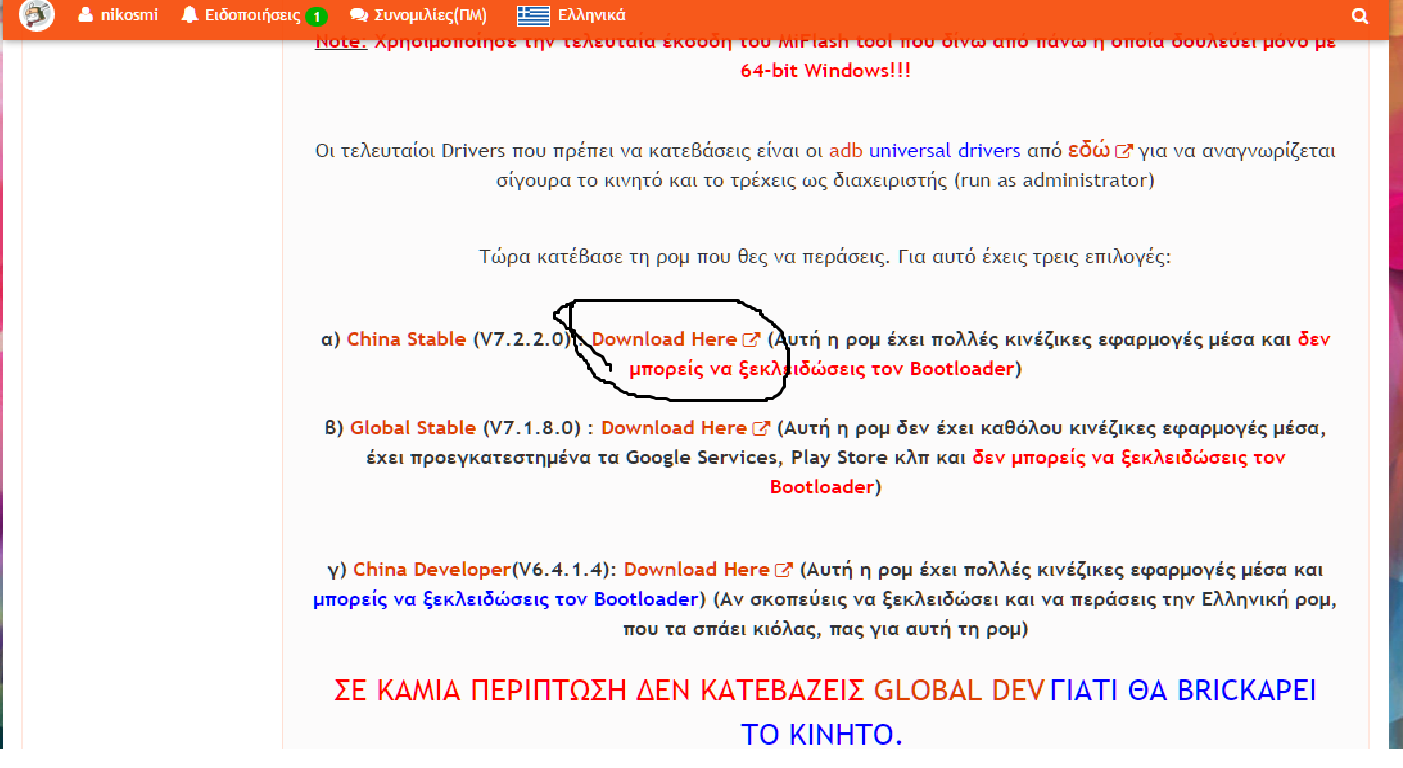Click the 'GLOBAL DEV' warning words

[960, 690]
